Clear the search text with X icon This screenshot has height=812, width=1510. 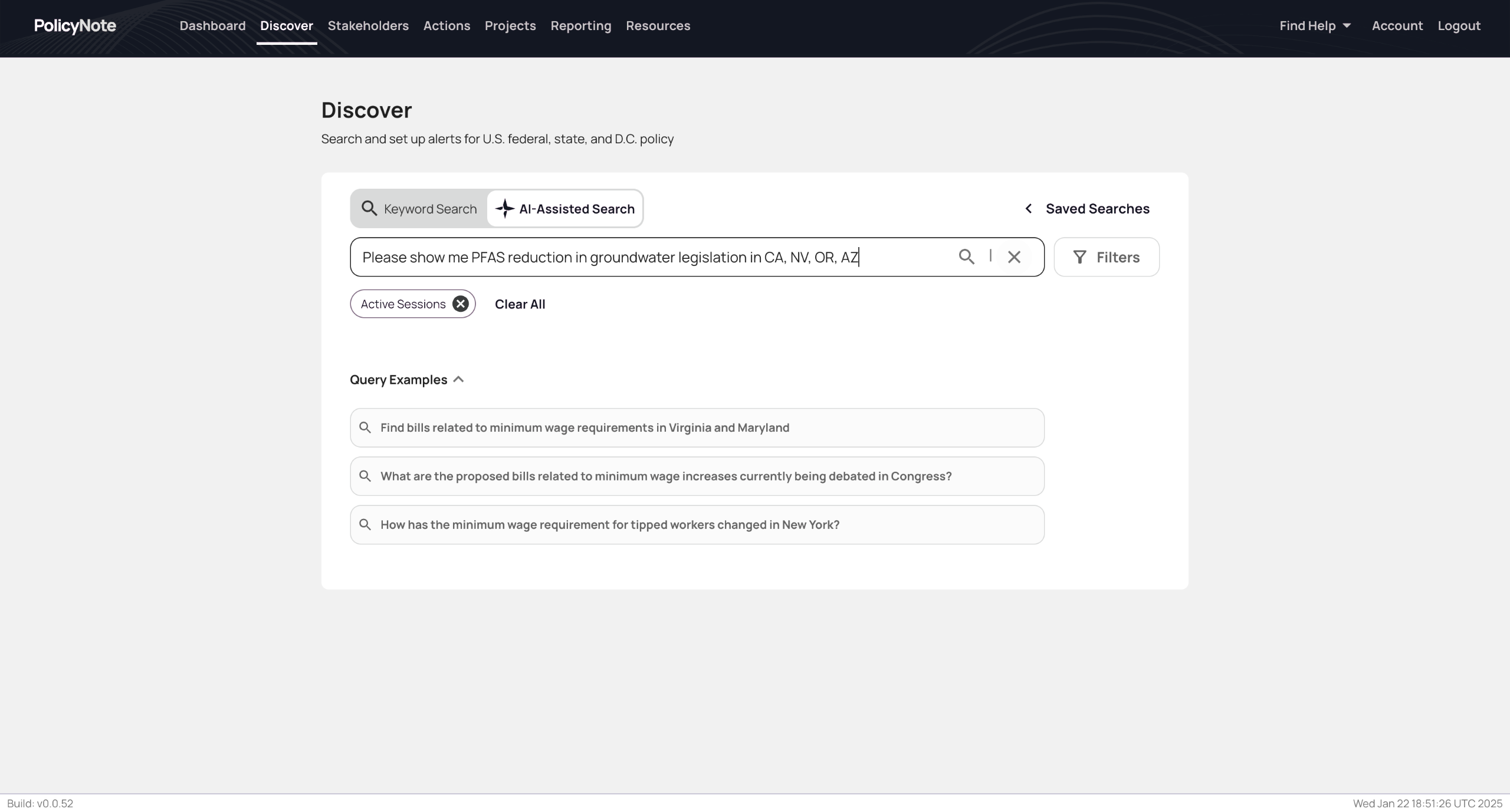click(x=1014, y=257)
